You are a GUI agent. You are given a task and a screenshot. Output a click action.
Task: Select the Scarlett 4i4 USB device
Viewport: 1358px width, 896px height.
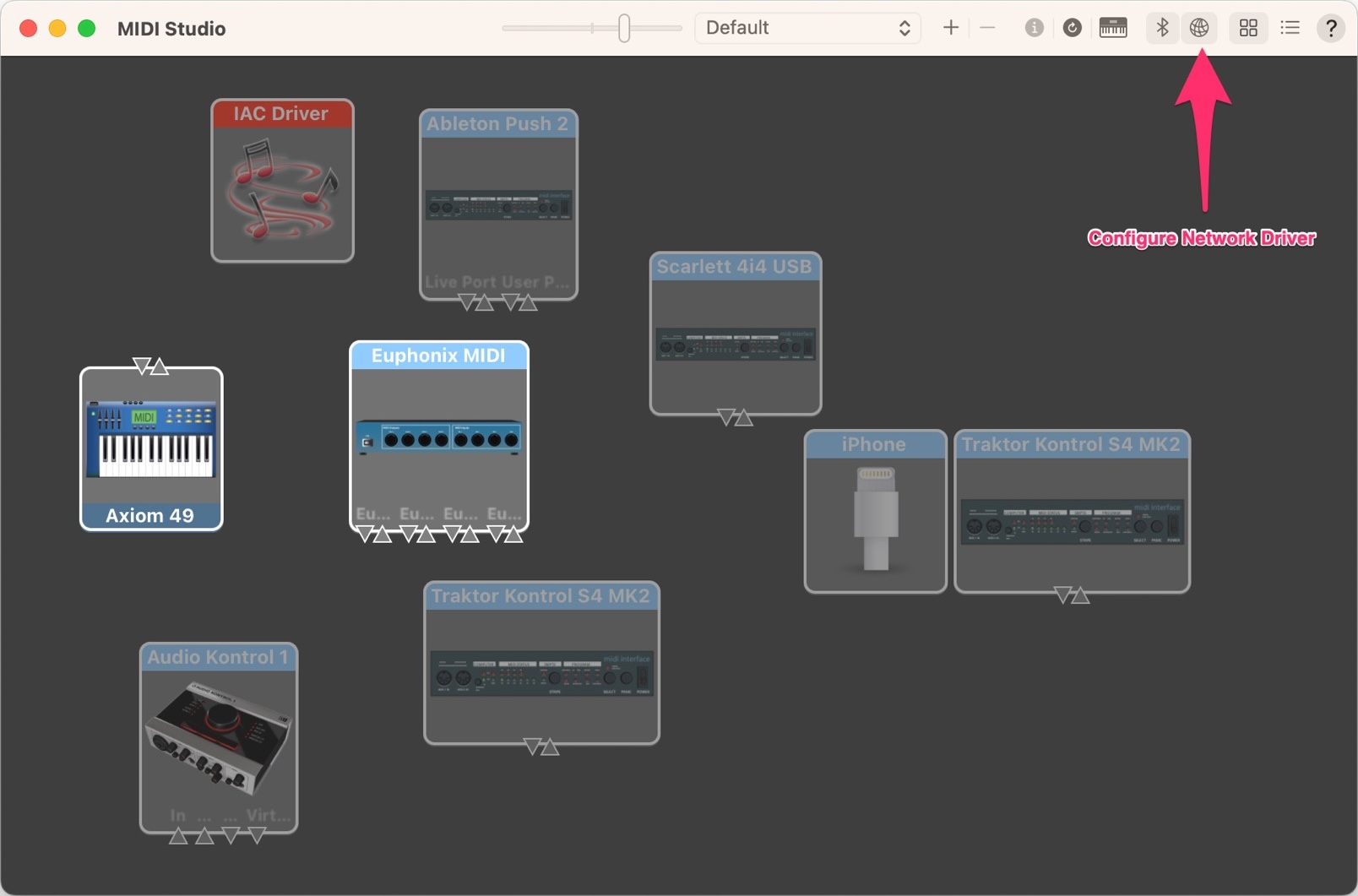tap(736, 334)
